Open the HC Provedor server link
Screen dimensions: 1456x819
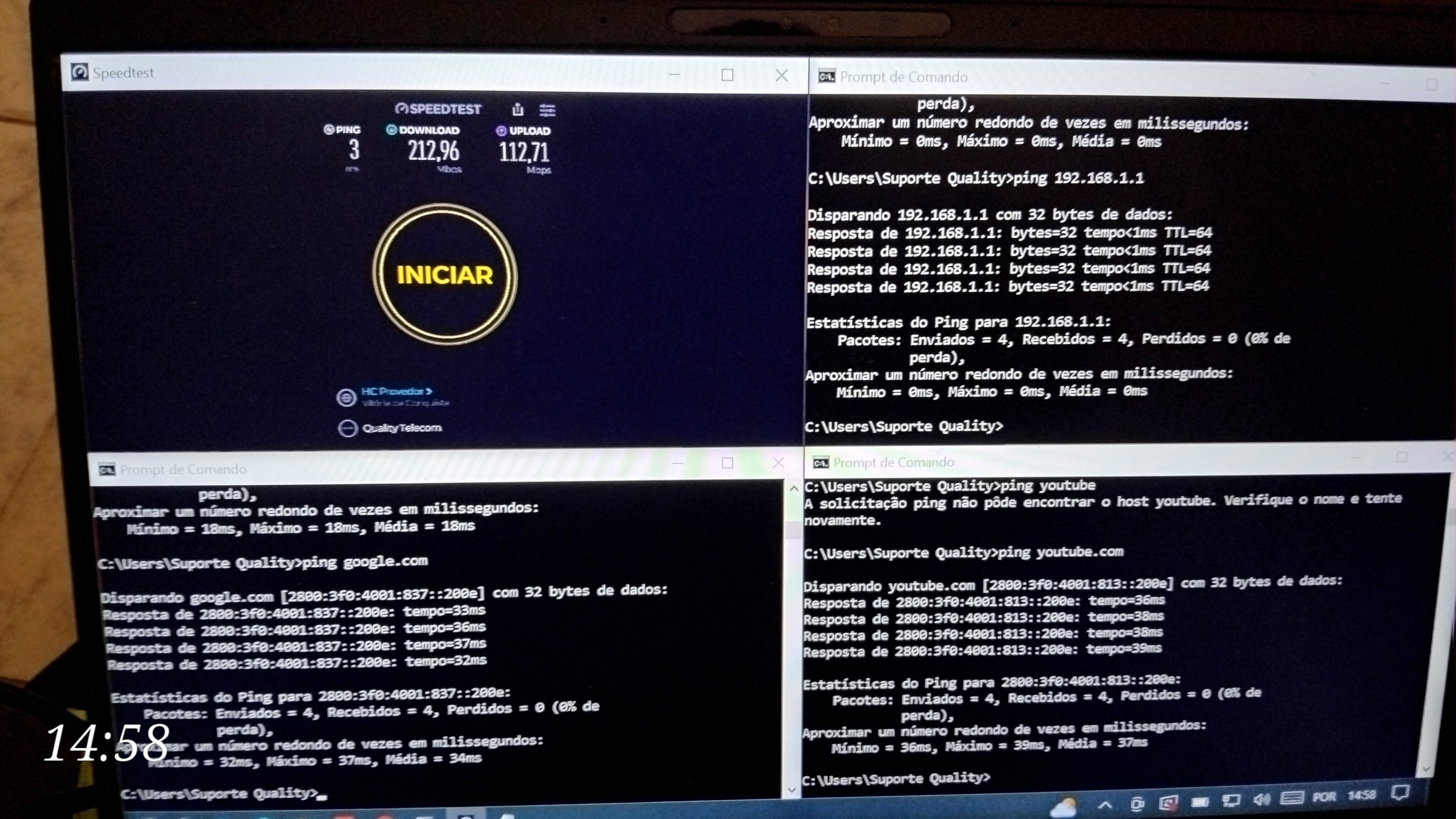[396, 391]
